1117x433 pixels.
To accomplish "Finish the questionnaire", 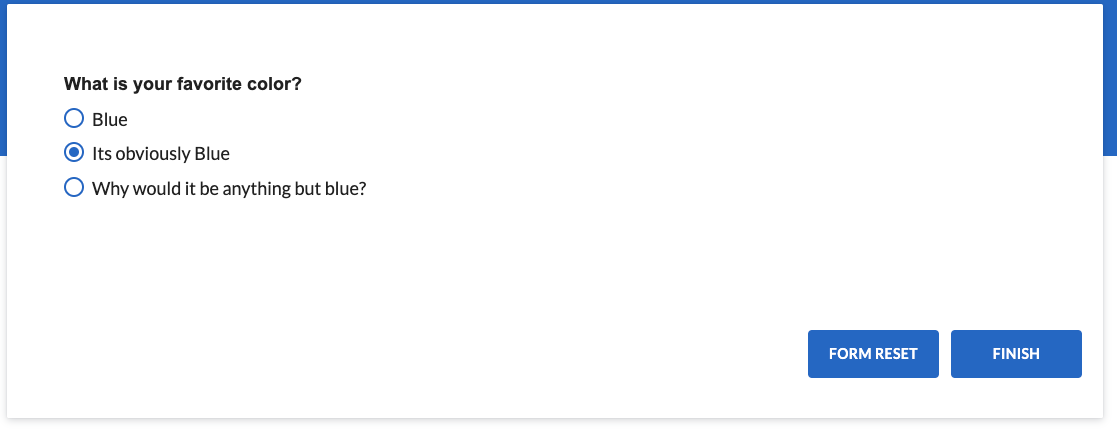I will point(1016,354).
